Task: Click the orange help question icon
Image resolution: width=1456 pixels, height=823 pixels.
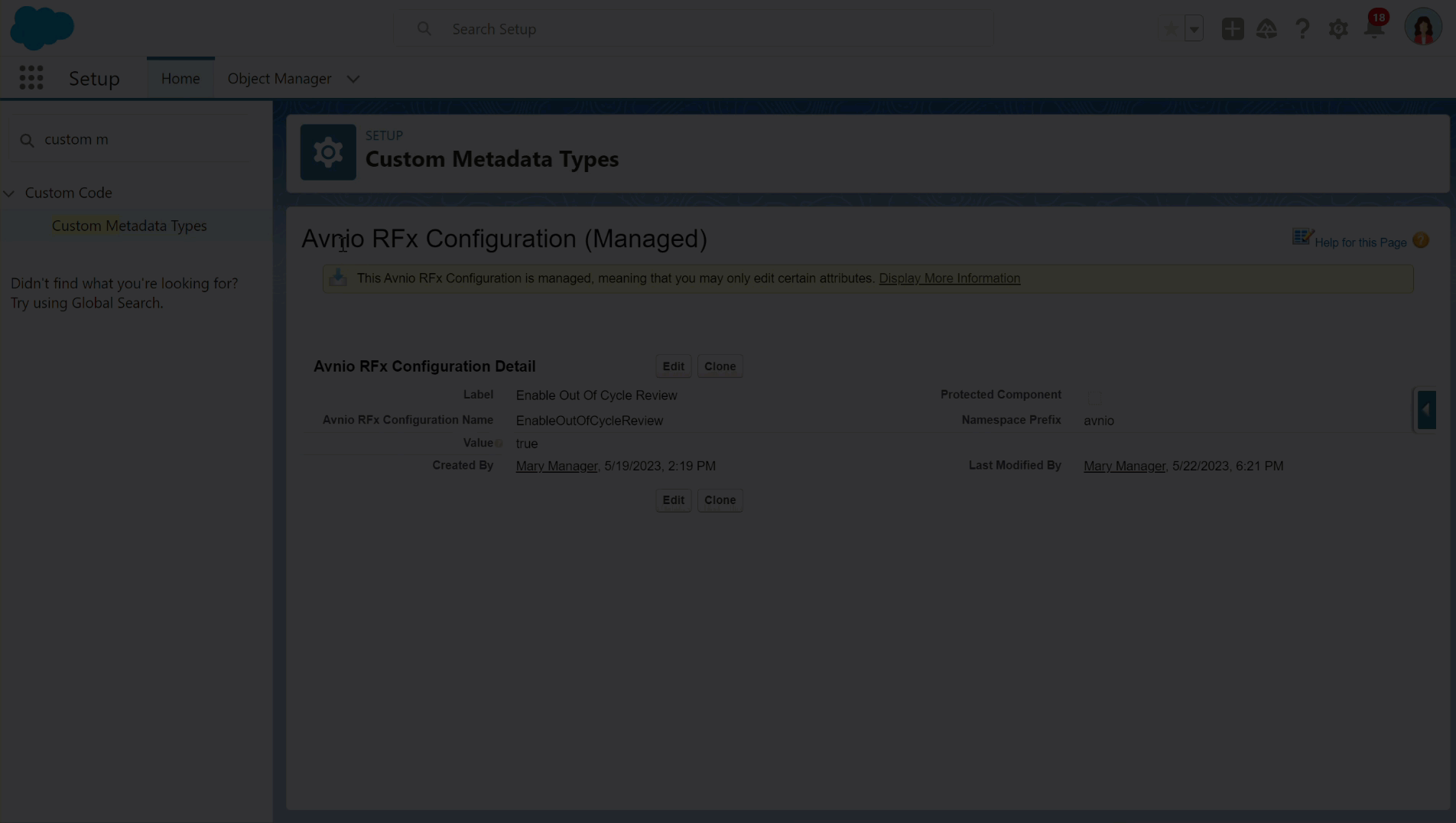Action: click(x=1421, y=241)
